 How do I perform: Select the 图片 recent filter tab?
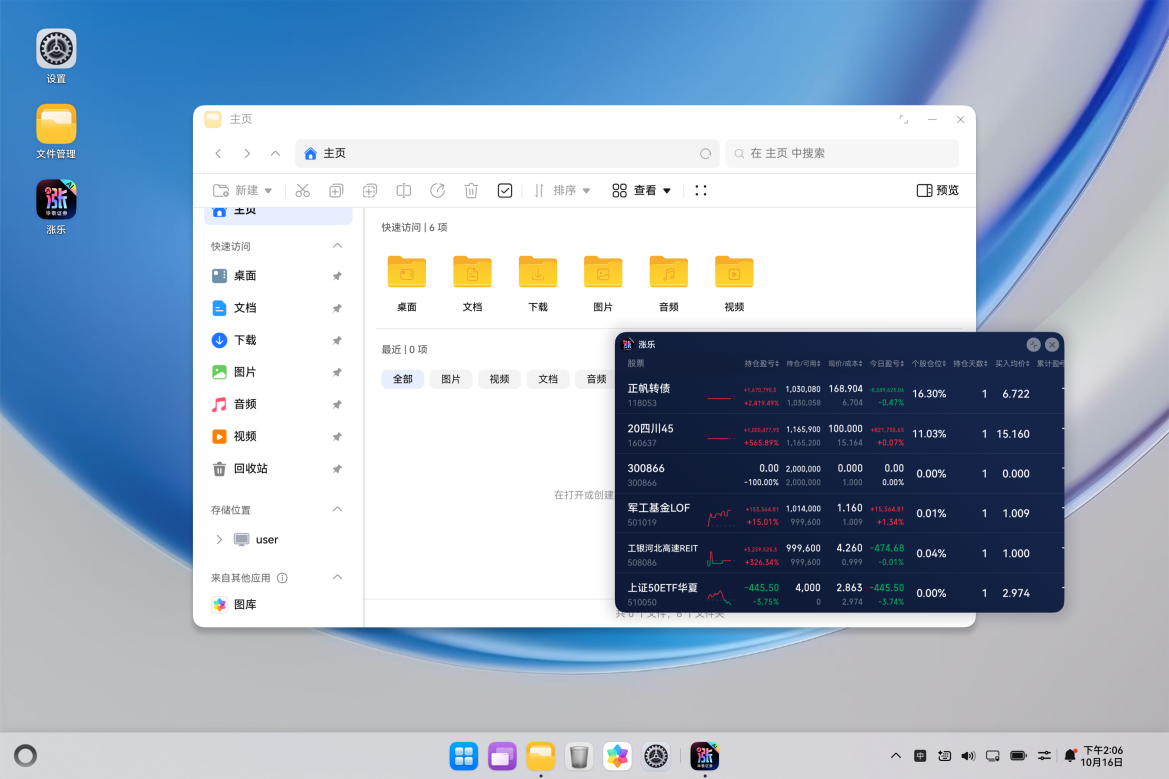[451, 379]
